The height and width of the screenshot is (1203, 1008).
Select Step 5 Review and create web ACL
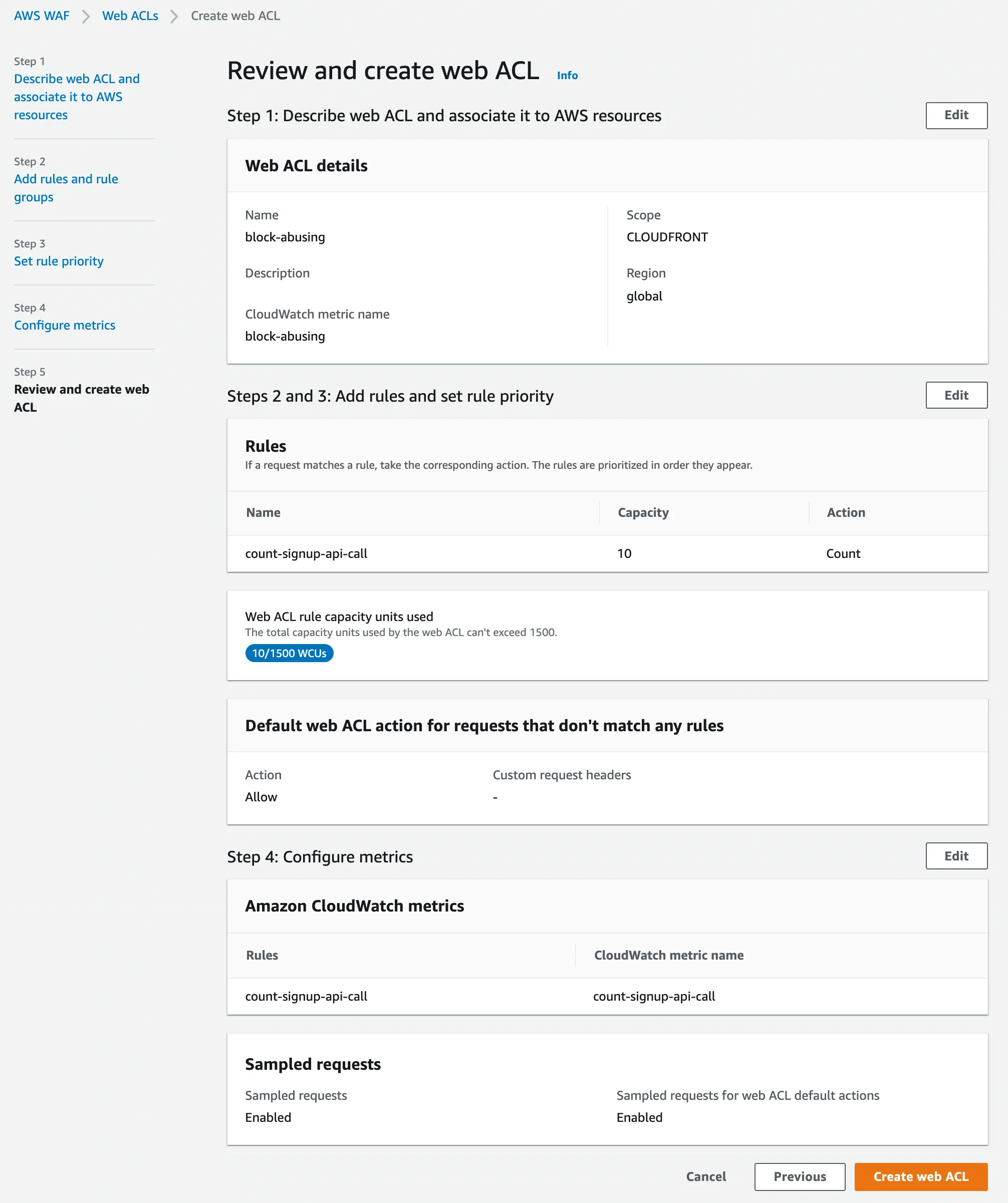[81, 398]
